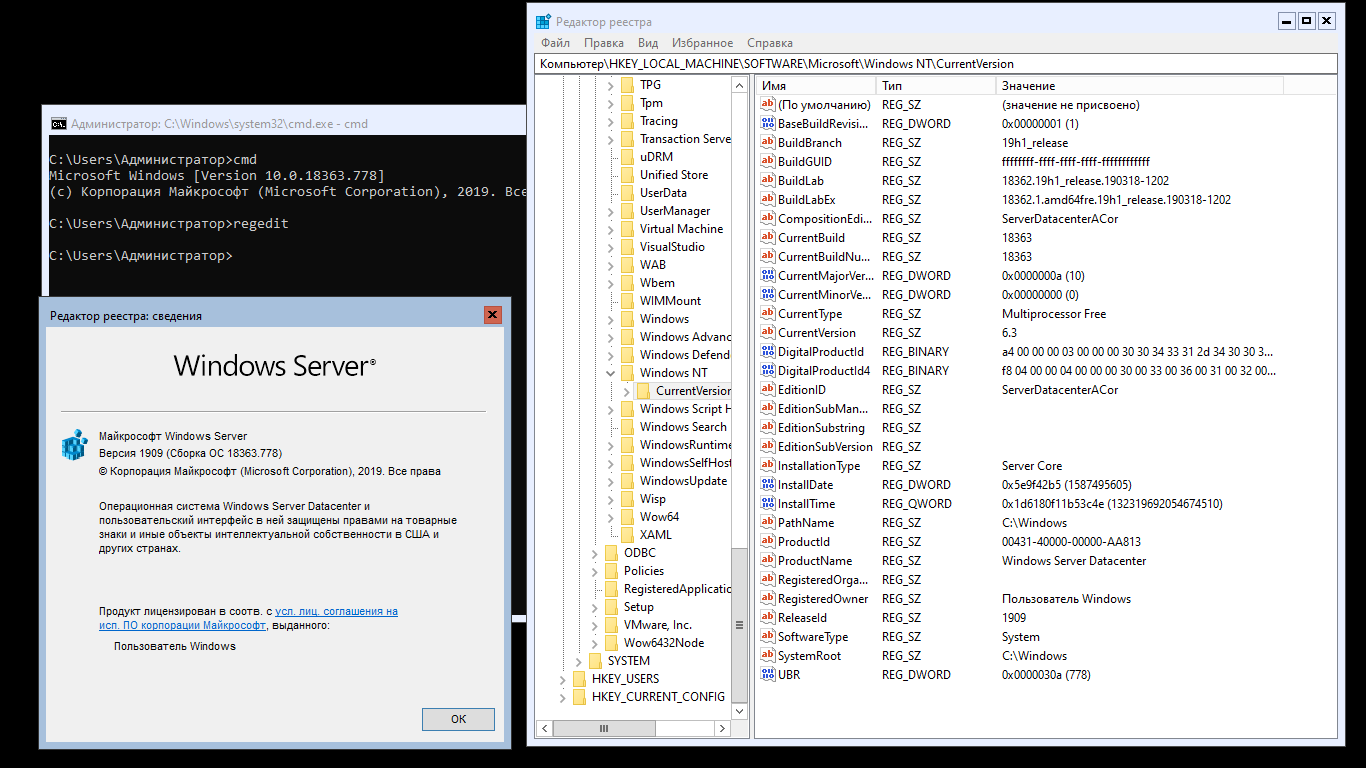This screenshot has height=768, width=1366.
Task: Open the Избранное menu
Action: click(702, 43)
